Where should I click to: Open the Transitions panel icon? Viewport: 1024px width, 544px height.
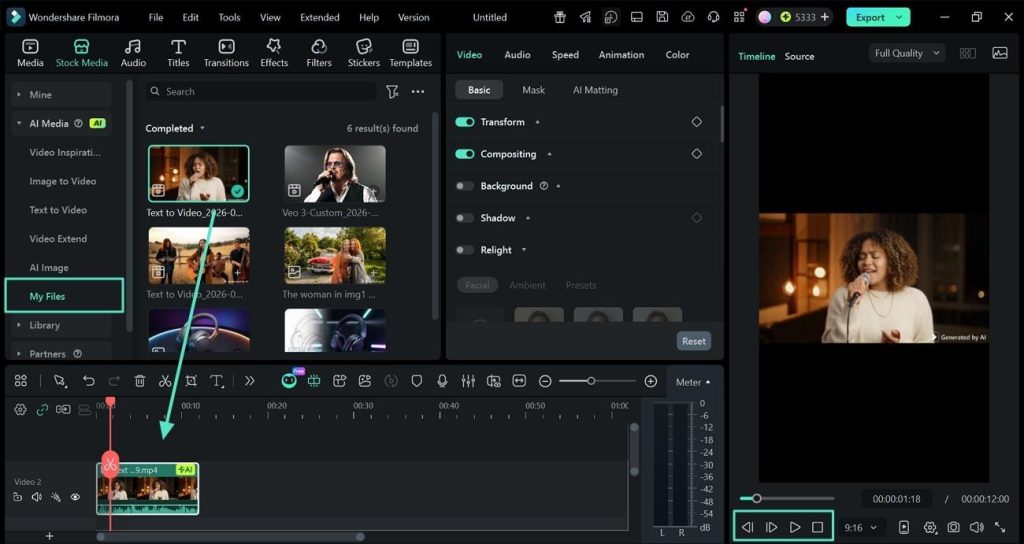226,47
